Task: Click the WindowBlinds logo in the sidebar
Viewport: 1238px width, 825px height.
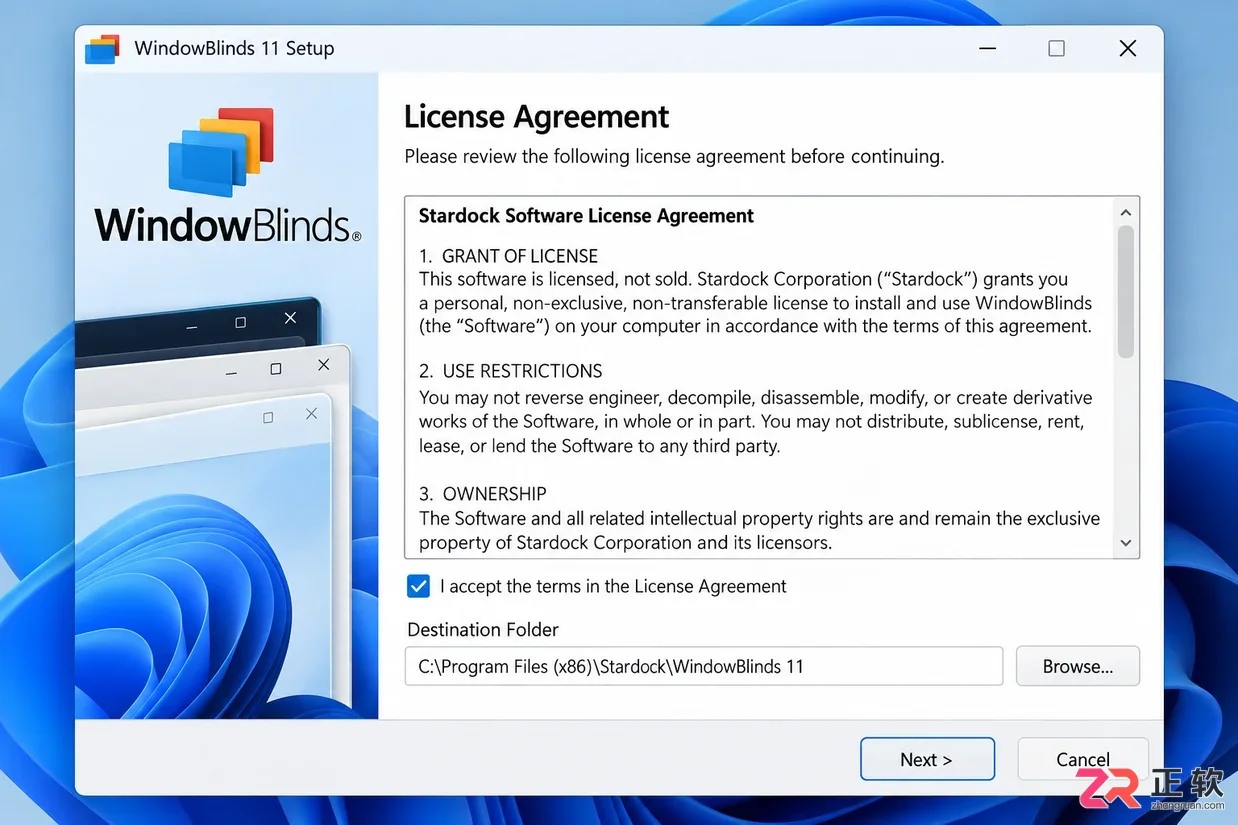Action: pos(227,175)
